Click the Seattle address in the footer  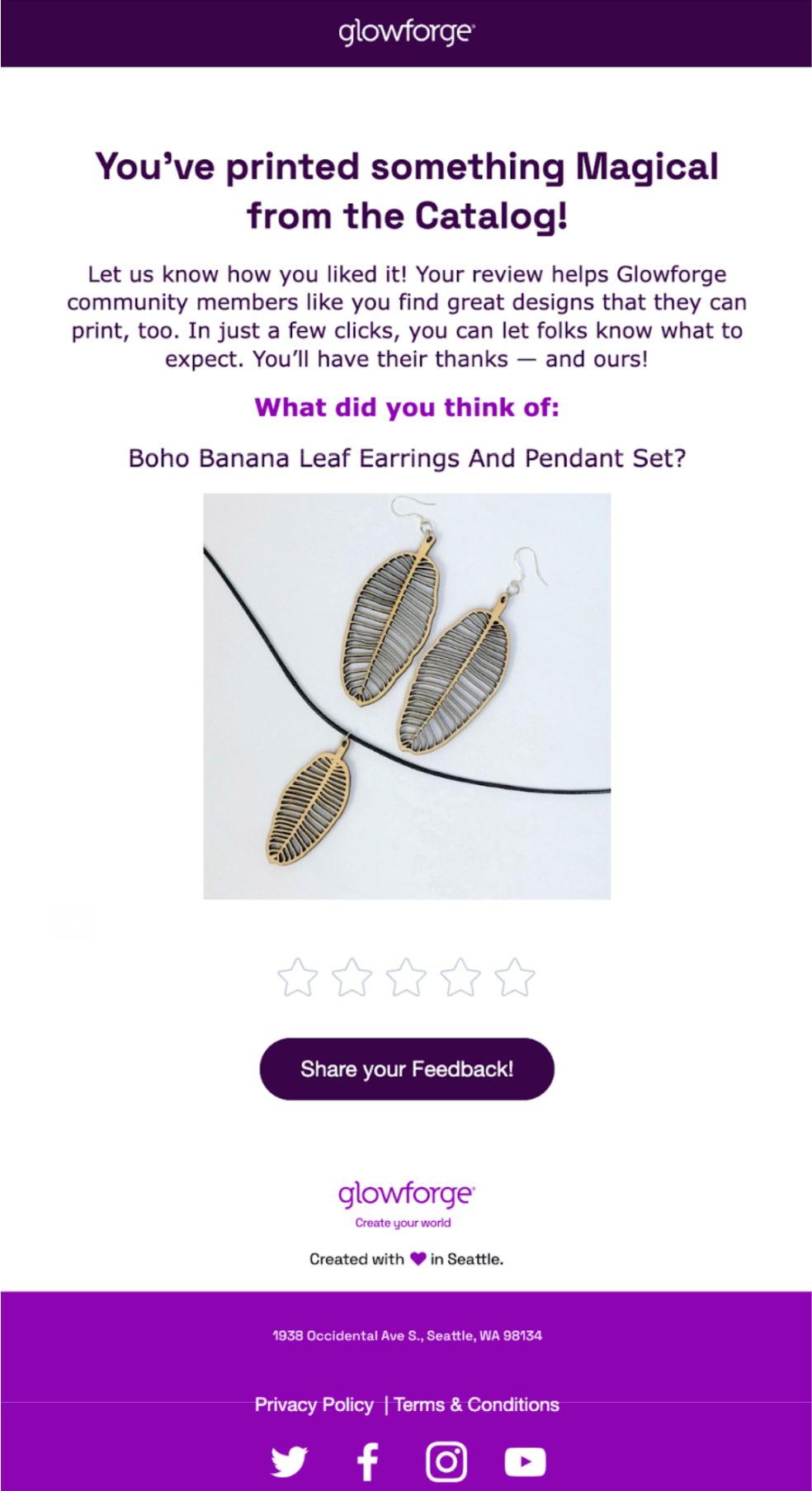click(x=408, y=1334)
